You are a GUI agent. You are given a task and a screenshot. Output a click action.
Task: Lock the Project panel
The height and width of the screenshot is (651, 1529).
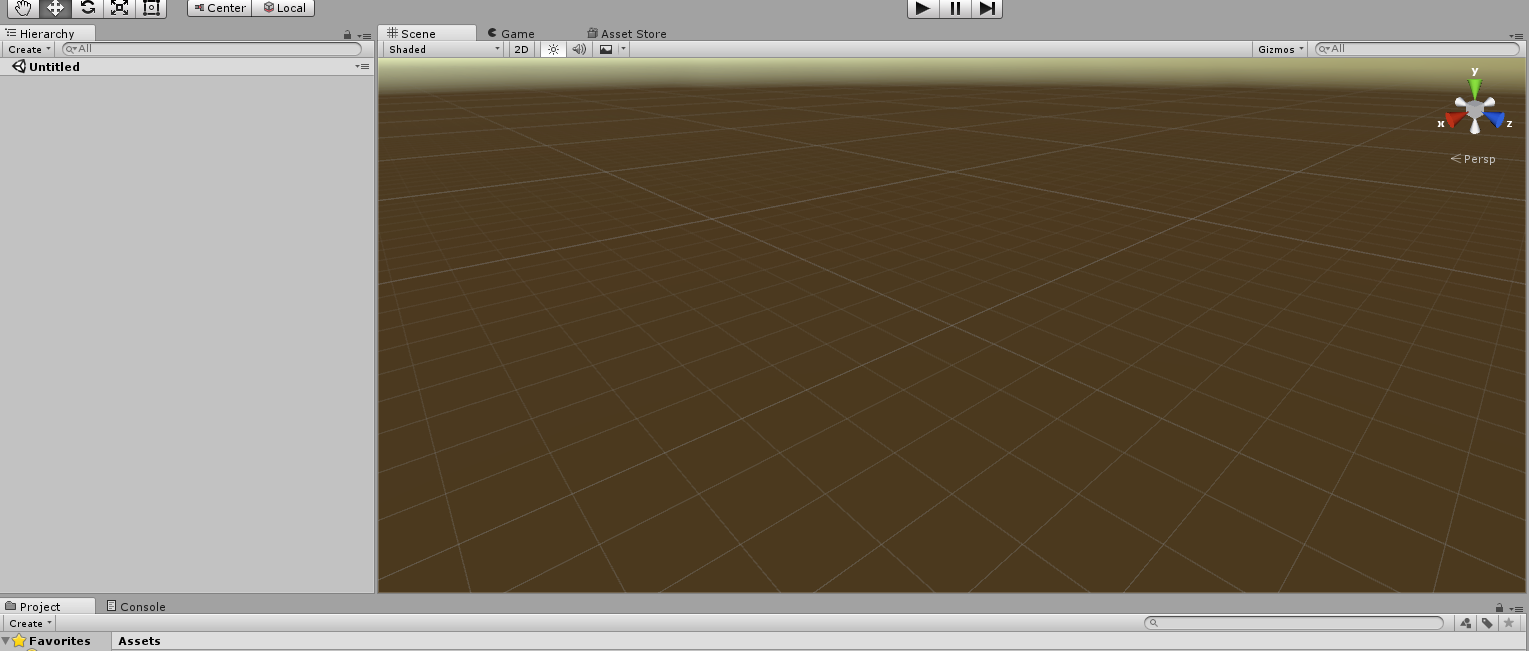1500,608
